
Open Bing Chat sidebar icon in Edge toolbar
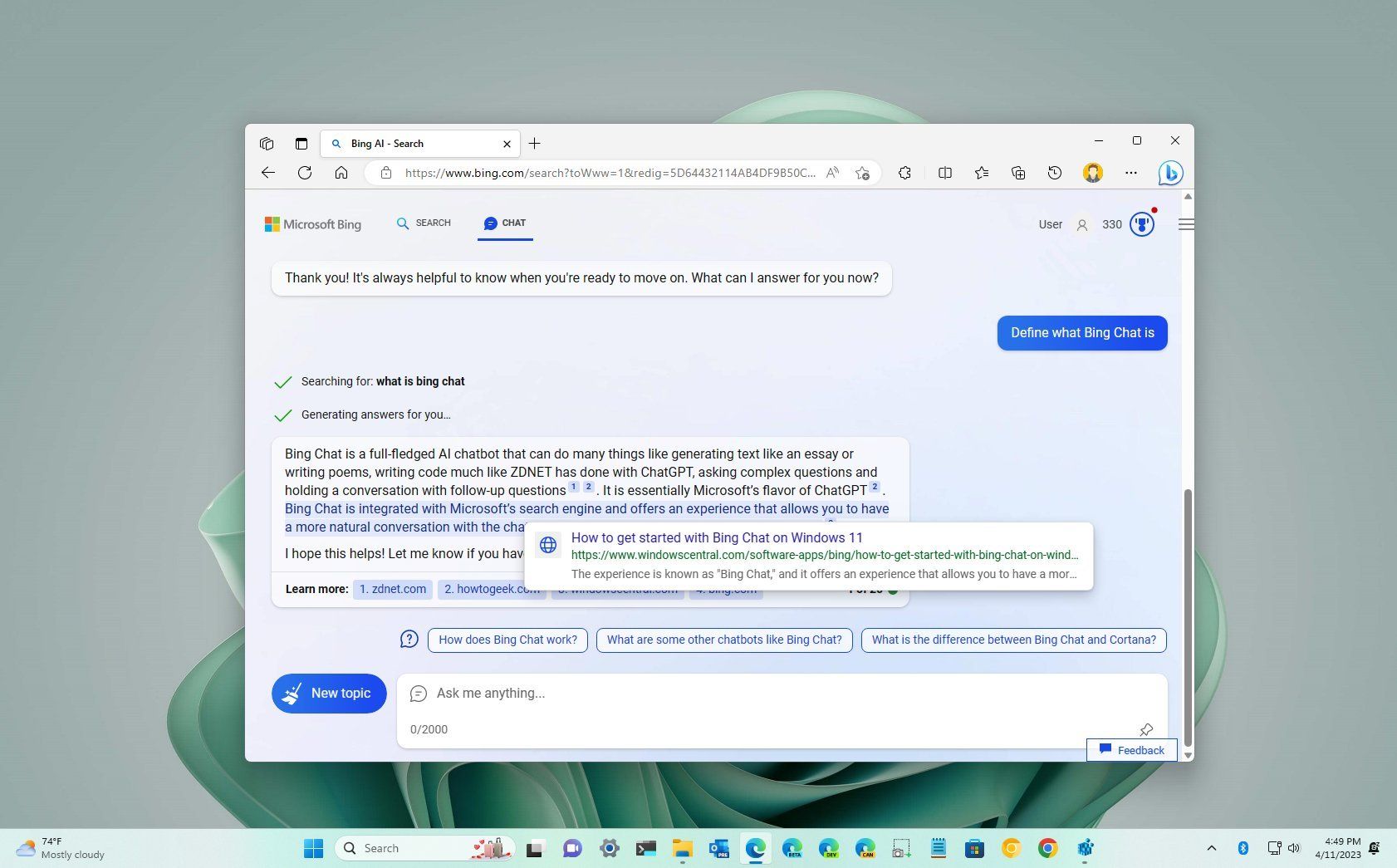click(1171, 173)
